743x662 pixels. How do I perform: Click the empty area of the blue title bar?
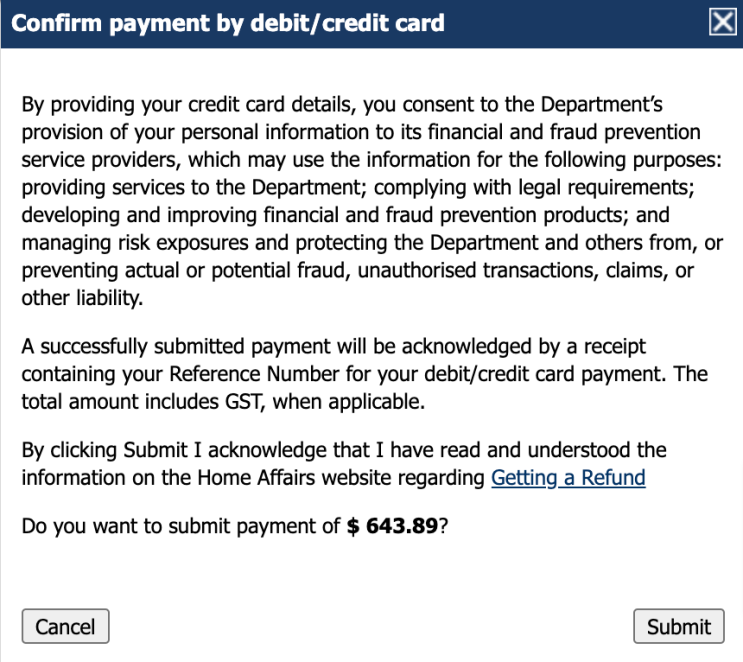(576, 23)
